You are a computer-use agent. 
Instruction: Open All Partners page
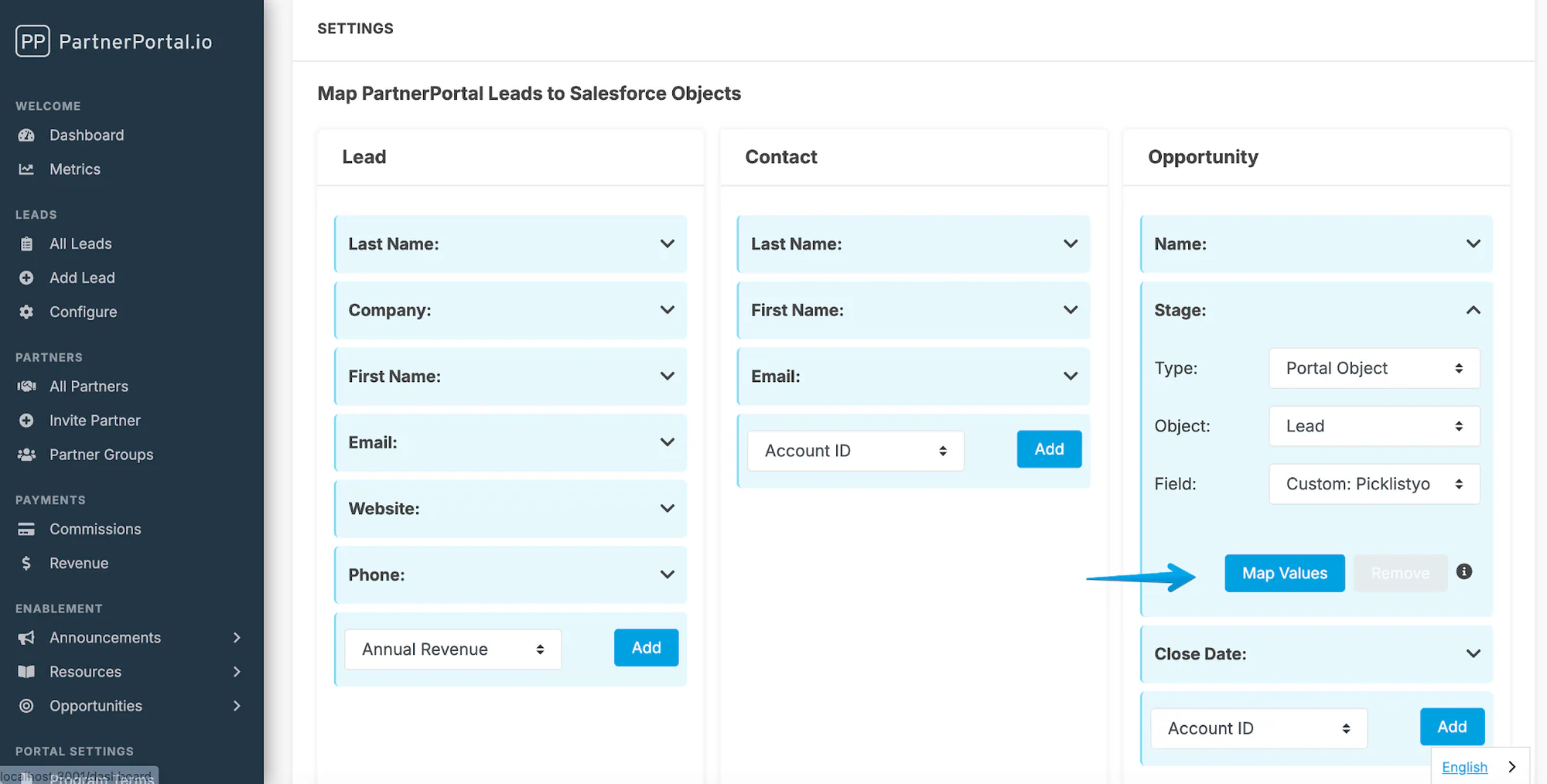pos(89,386)
